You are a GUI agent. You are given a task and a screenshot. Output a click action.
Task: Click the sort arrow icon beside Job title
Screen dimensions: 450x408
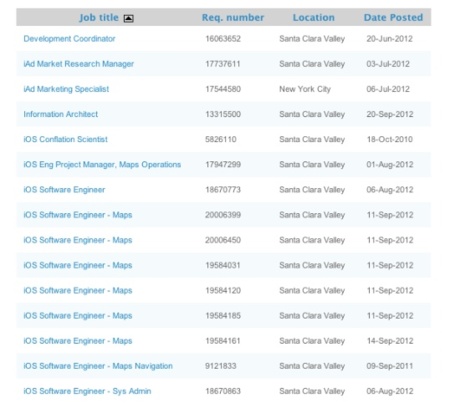129,19
